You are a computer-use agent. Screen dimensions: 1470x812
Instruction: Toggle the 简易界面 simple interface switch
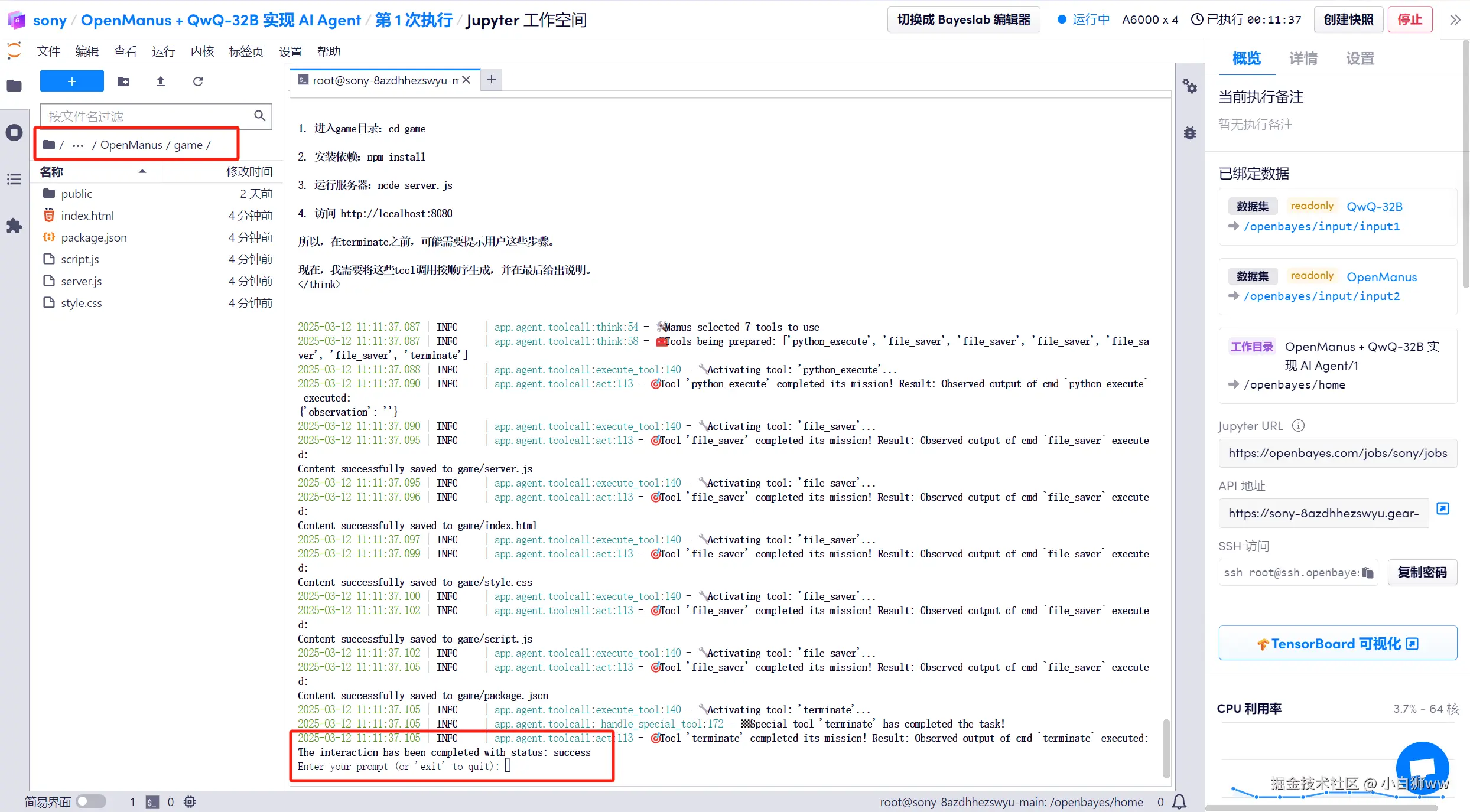(91, 801)
